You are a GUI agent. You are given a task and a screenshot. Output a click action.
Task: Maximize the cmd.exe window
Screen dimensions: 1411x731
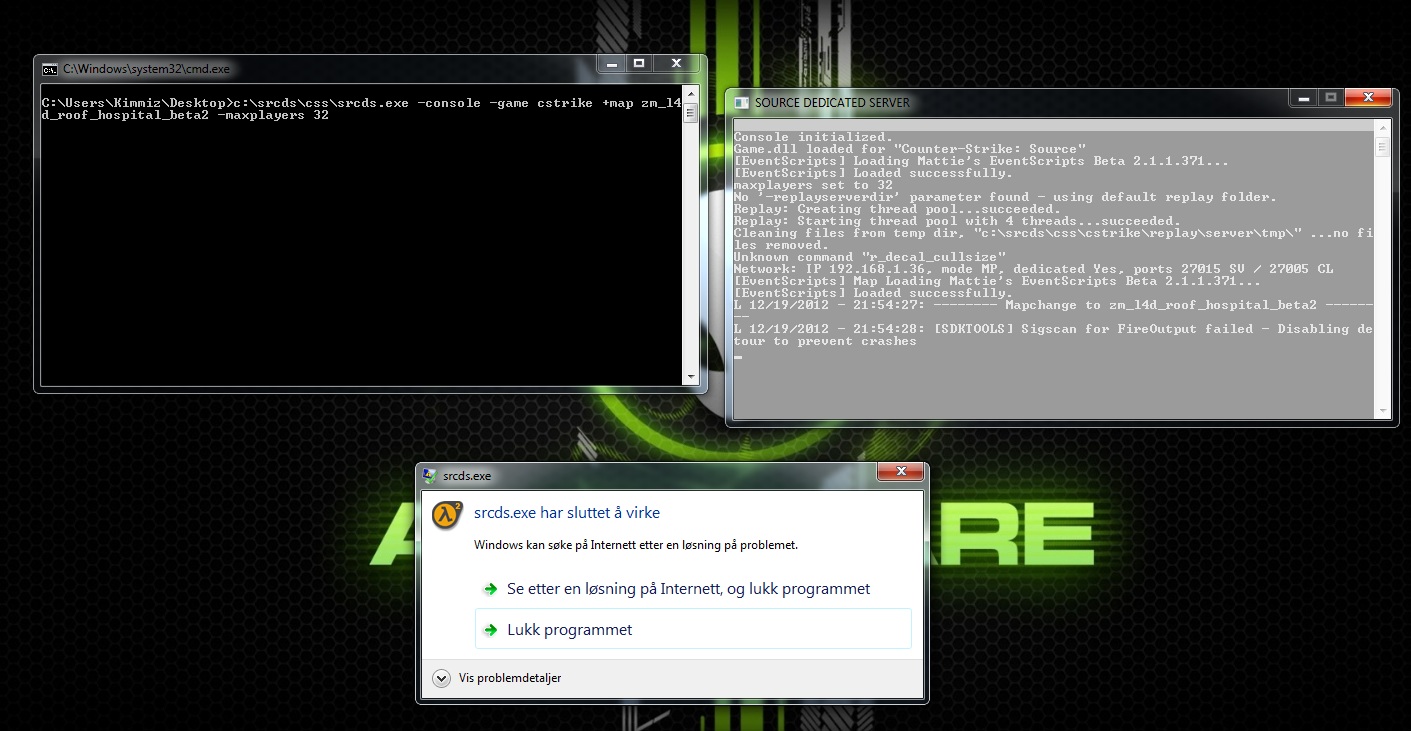[x=640, y=63]
